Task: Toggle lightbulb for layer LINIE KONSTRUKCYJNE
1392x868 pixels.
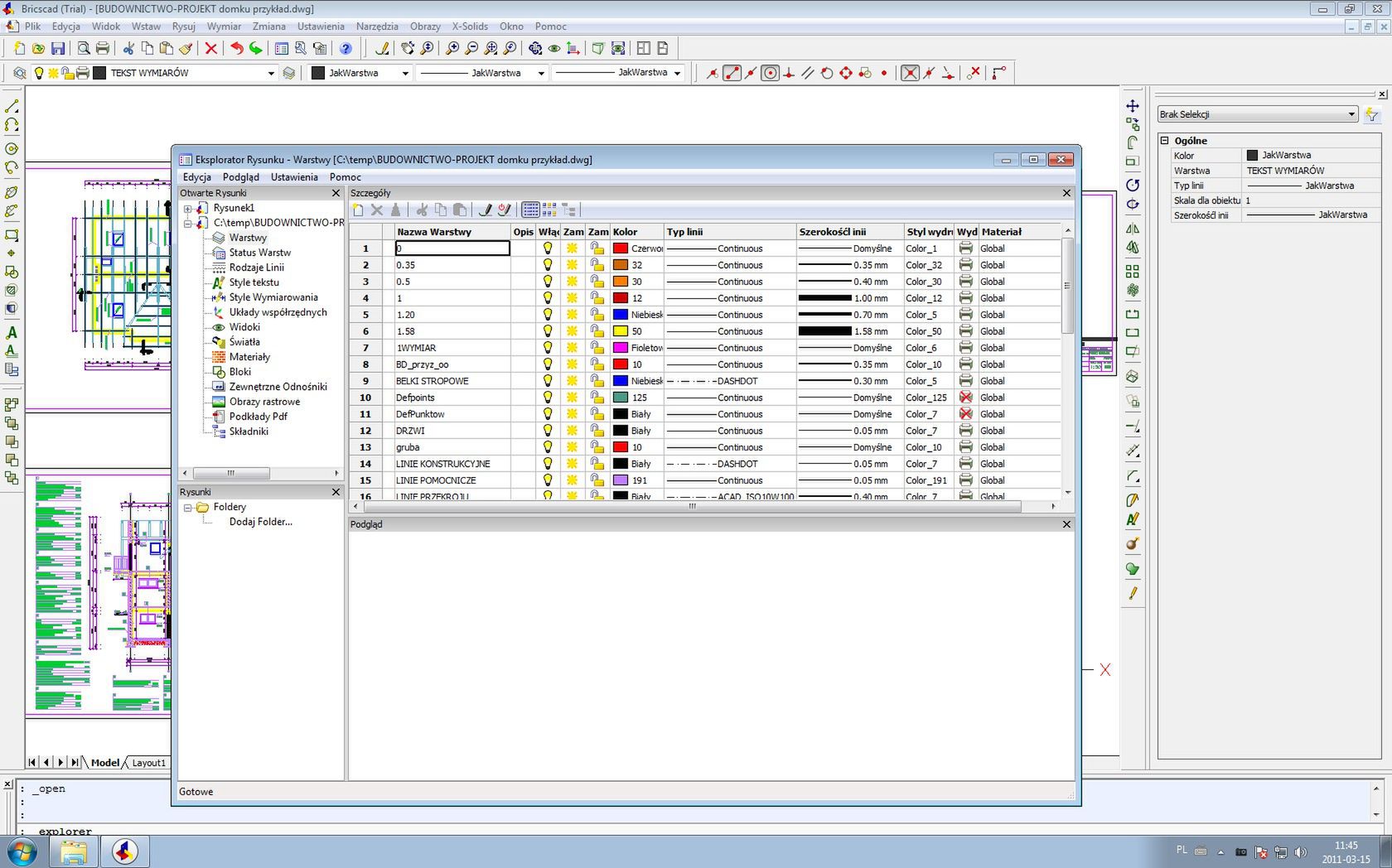Action: point(548,464)
